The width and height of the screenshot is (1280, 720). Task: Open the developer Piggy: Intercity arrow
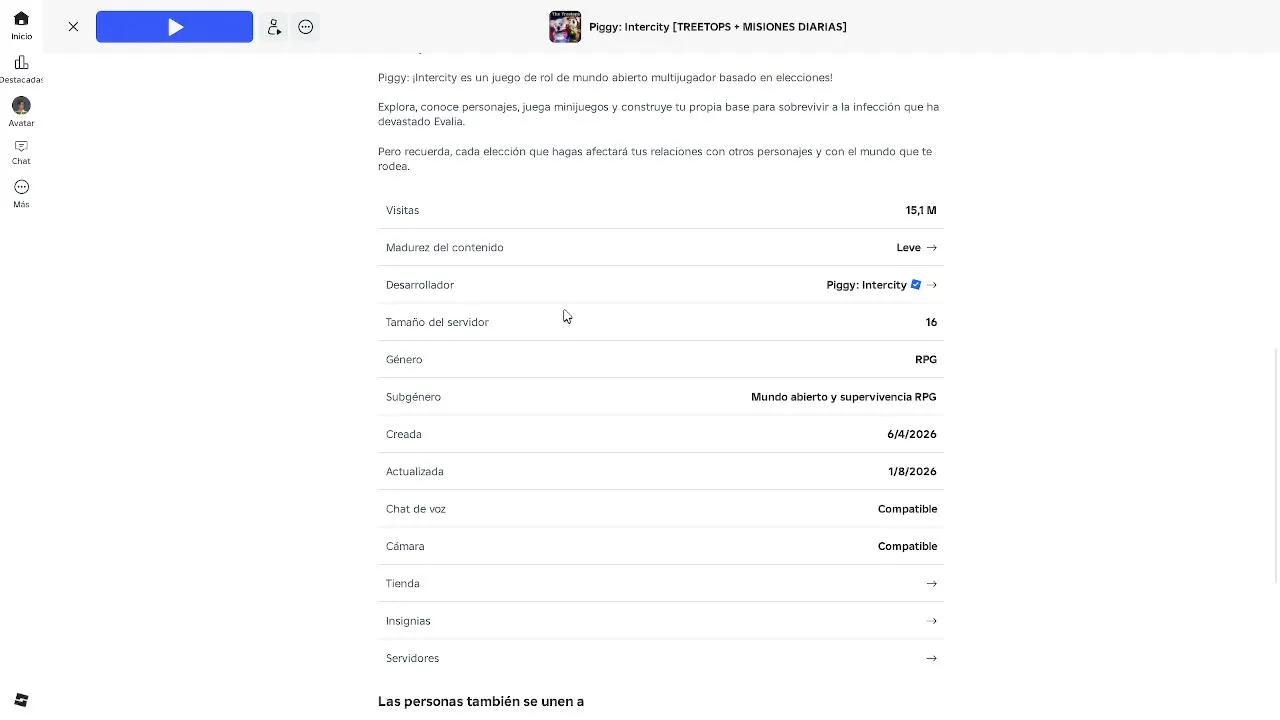point(931,285)
